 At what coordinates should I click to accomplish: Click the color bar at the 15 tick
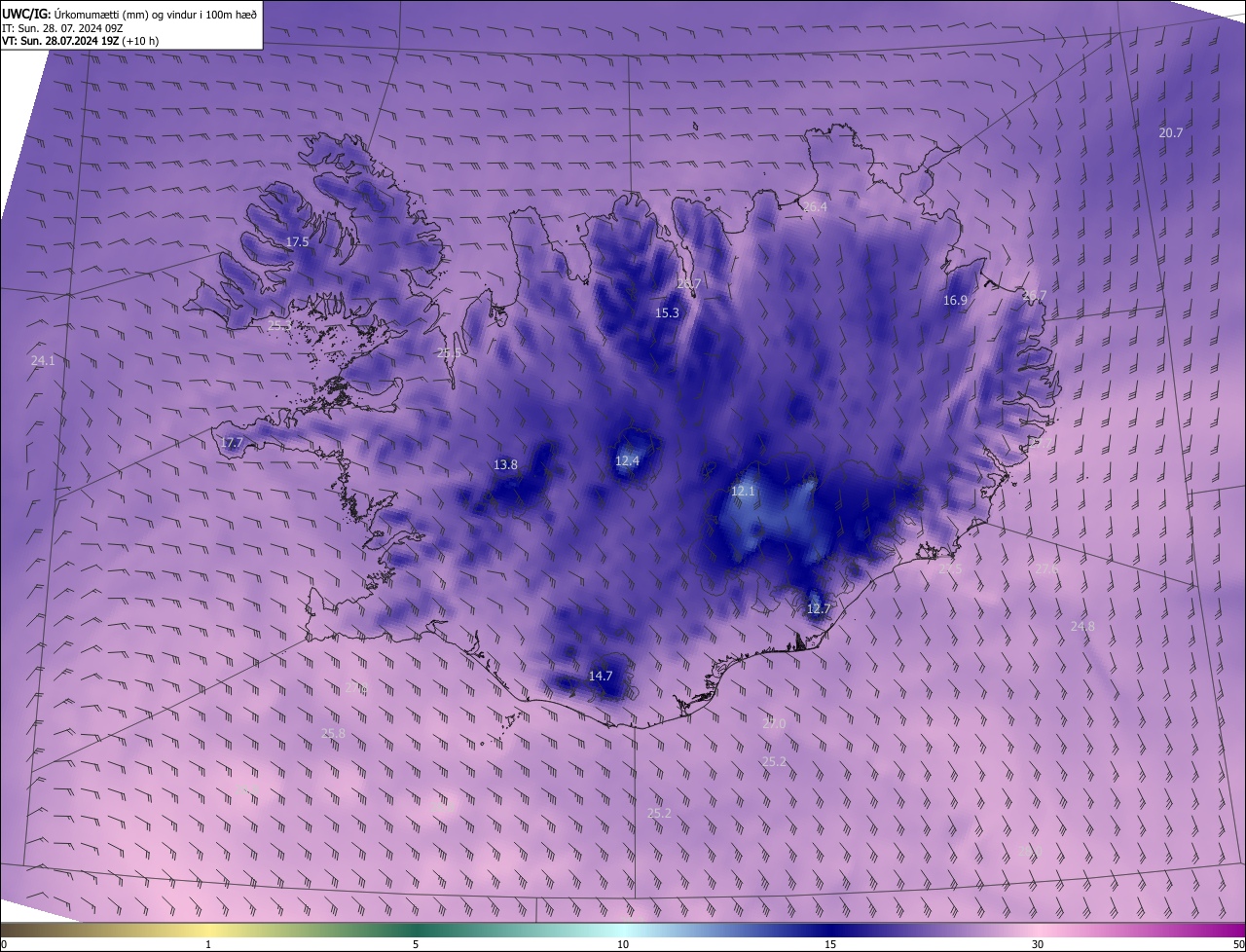coord(830,944)
